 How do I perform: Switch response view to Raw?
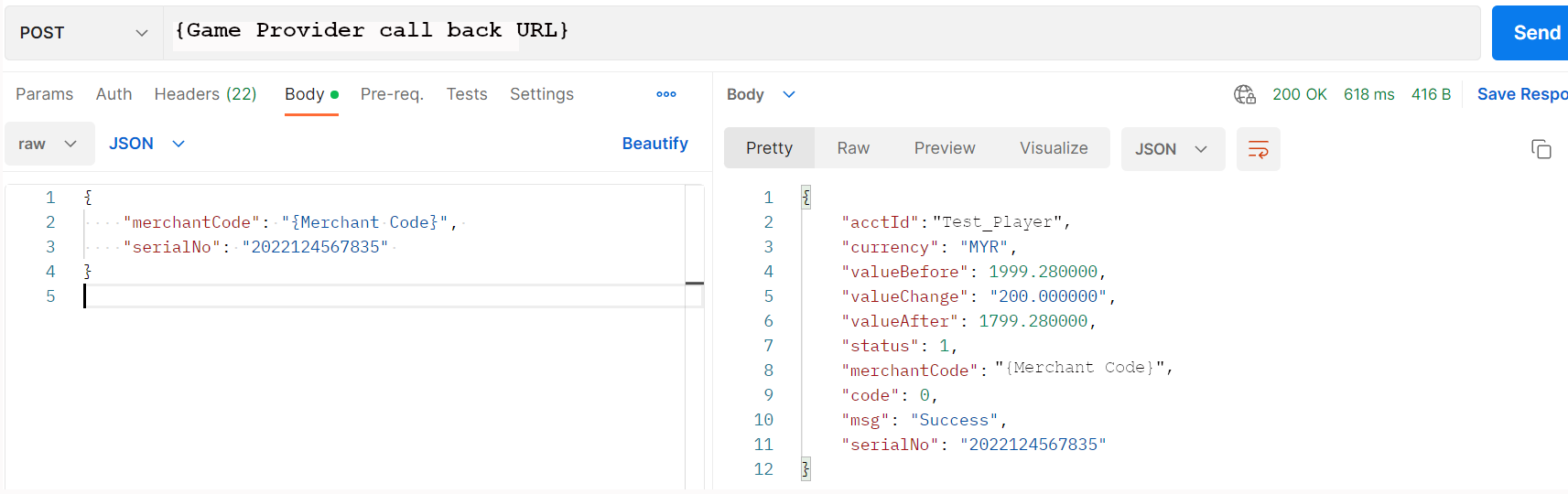pyautogui.click(x=853, y=148)
